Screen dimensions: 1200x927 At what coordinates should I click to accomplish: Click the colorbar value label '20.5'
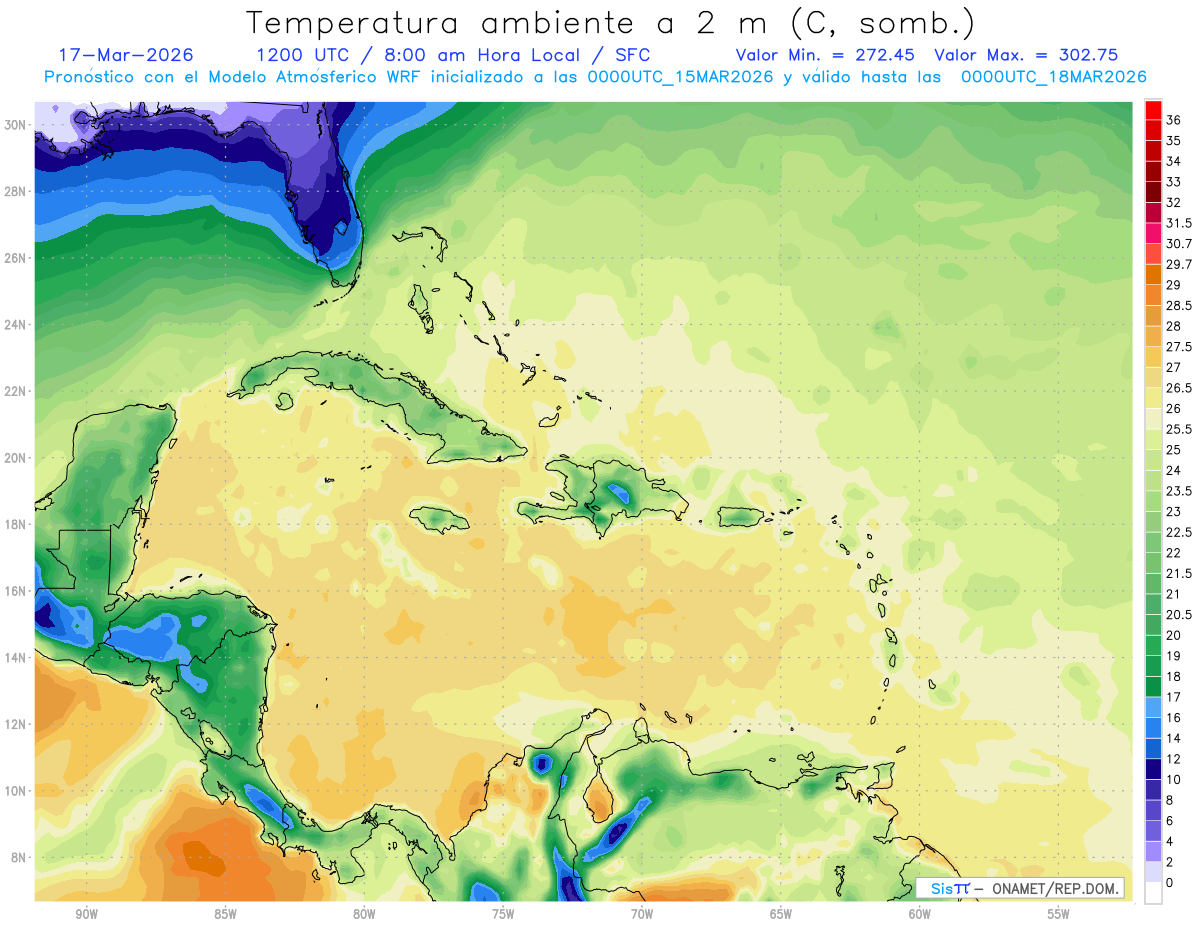(1179, 615)
